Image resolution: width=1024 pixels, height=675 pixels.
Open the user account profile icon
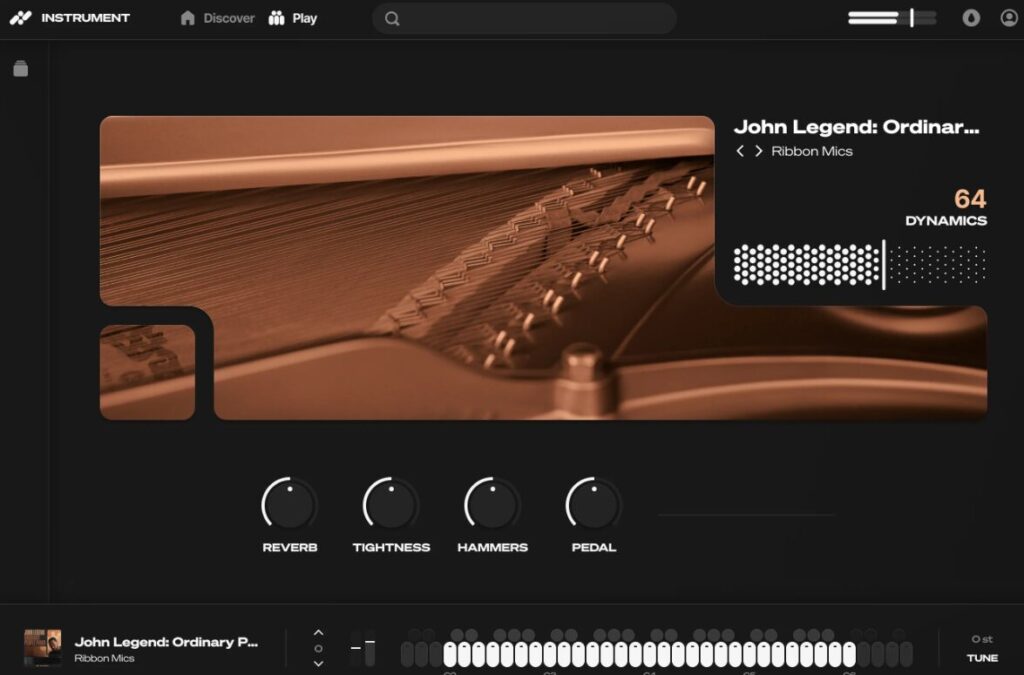coord(1008,18)
